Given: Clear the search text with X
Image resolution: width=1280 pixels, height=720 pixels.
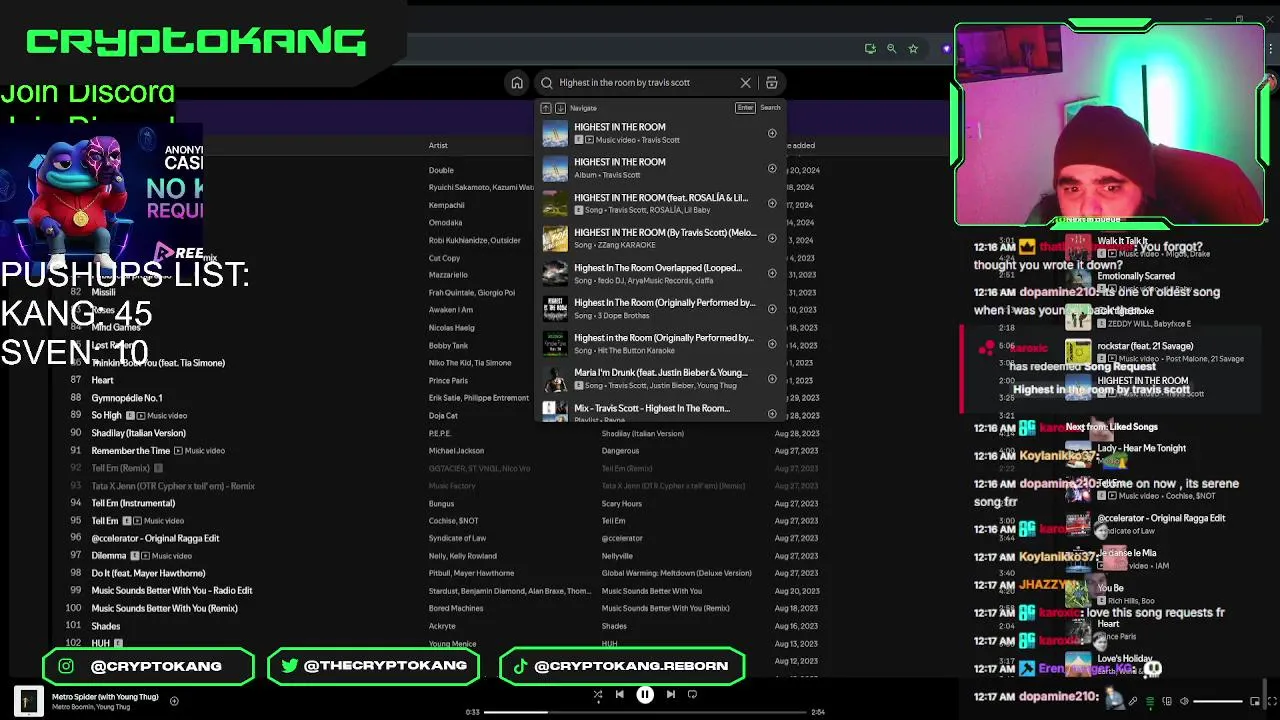Looking at the screenshot, I should pos(745,83).
